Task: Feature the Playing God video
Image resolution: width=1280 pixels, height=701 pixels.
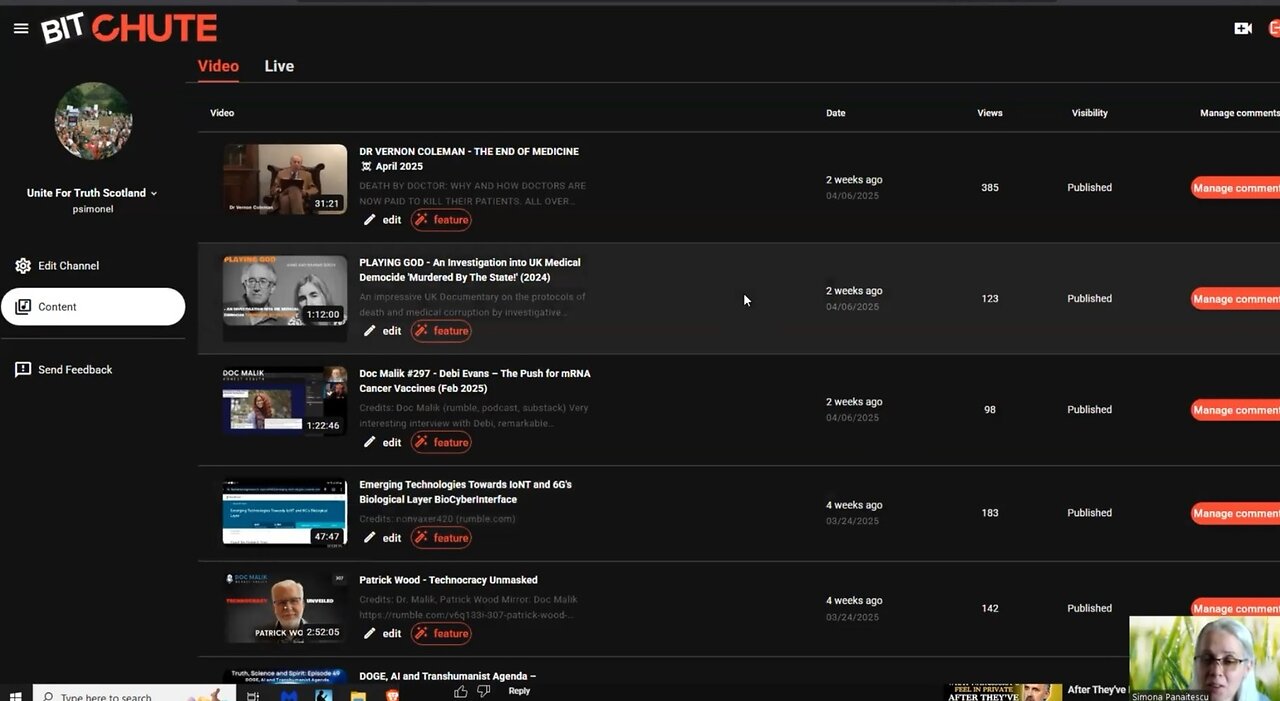Action: point(441,331)
